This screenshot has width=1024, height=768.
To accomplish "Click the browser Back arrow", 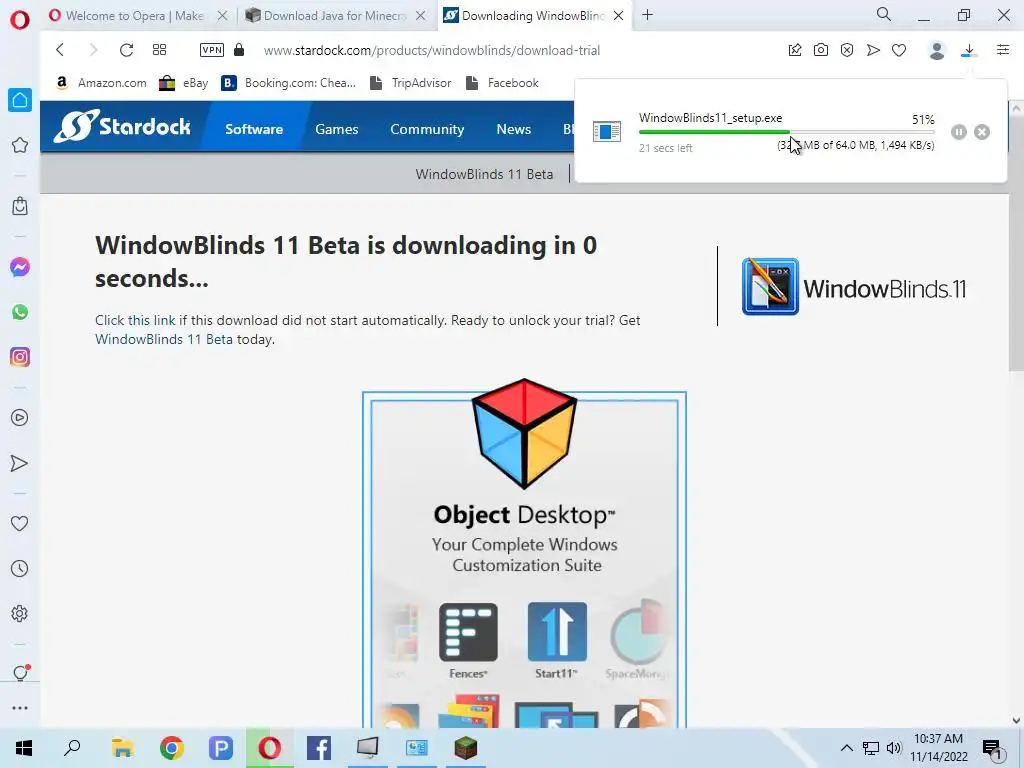I will tap(60, 50).
